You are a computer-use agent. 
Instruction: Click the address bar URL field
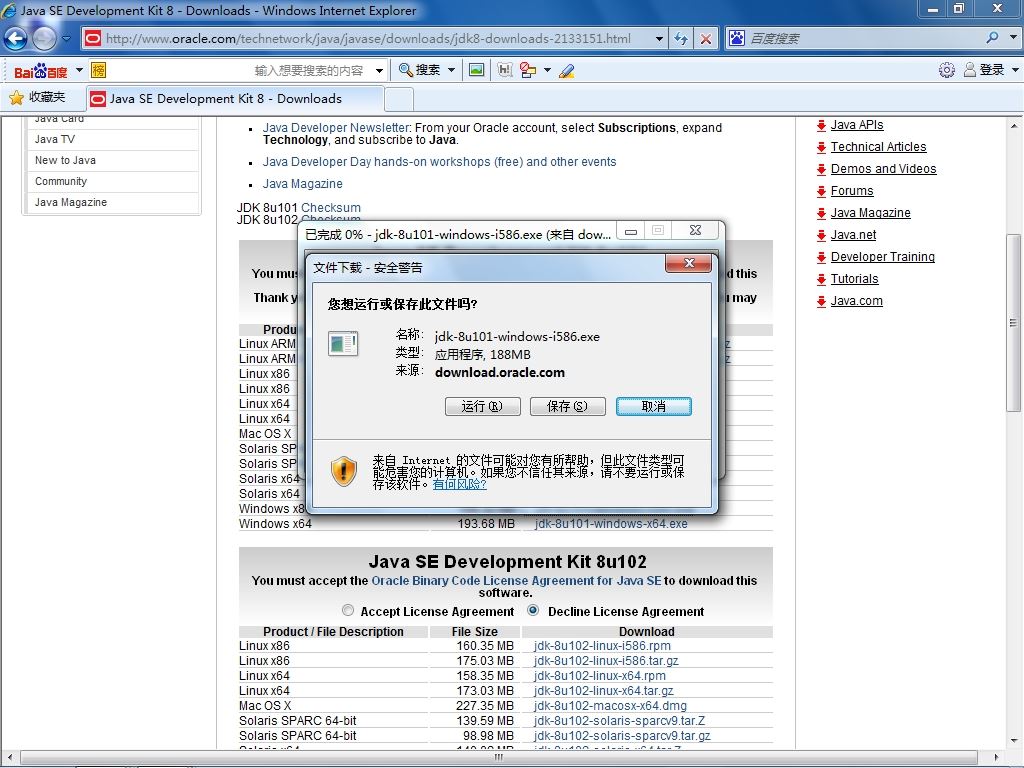click(377, 39)
